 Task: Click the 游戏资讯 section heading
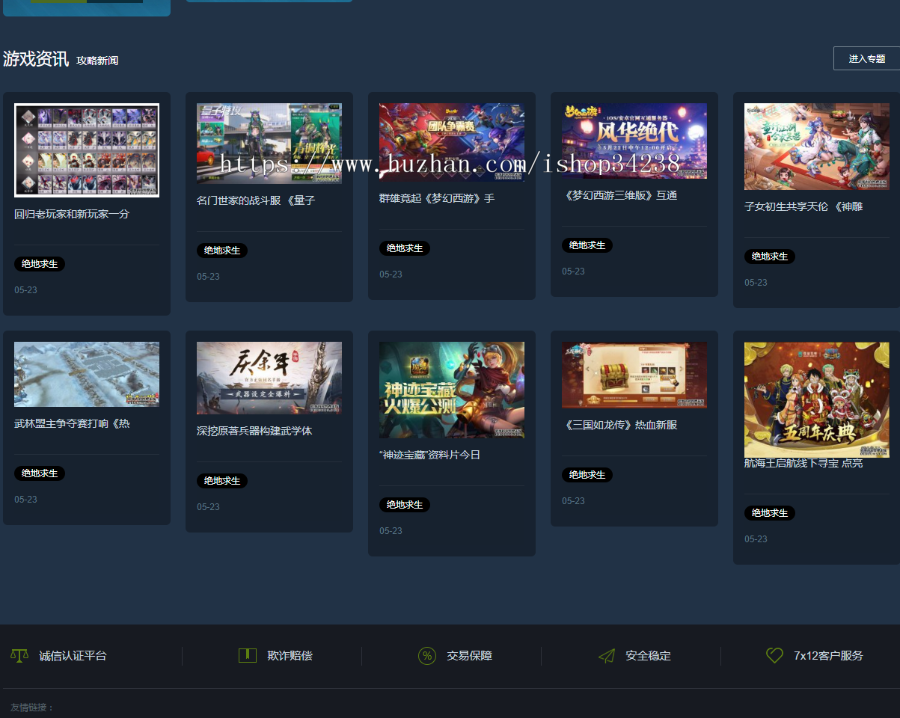coord(36,60)
